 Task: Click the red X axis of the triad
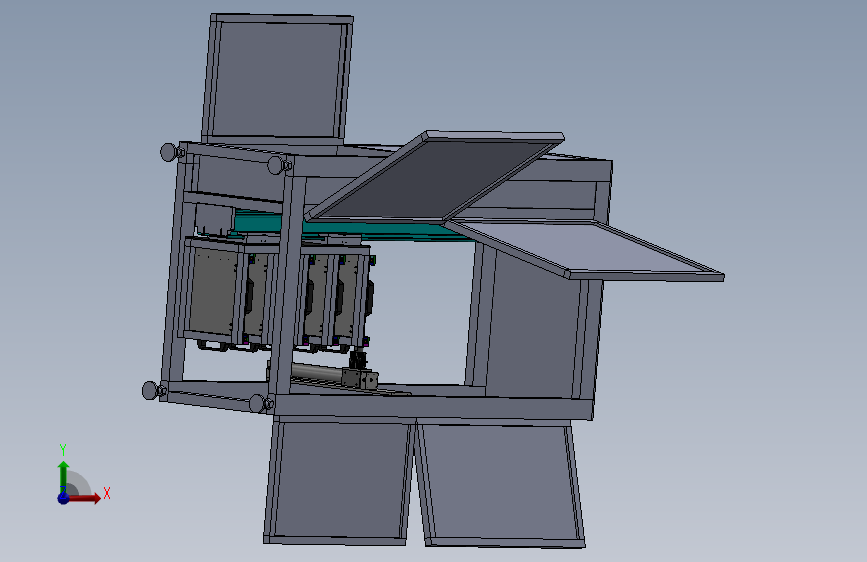click(x=84, y=498)
